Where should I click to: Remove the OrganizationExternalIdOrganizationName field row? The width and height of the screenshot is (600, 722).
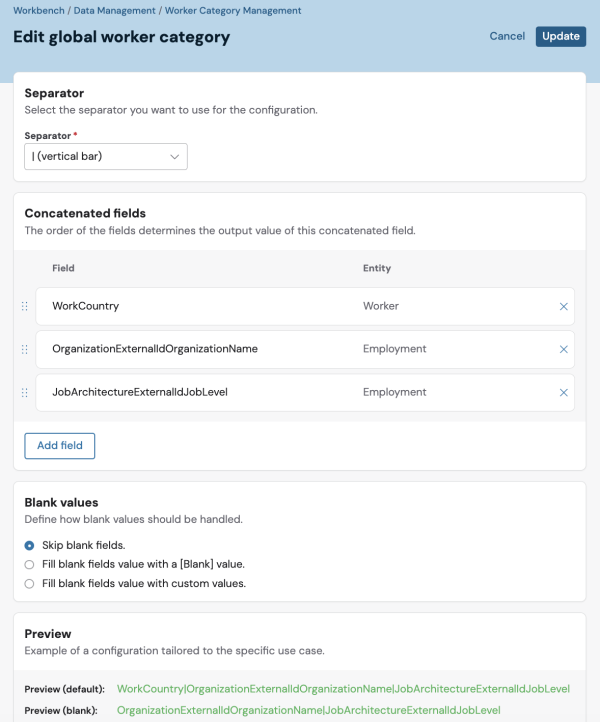[x=563, y=349]
